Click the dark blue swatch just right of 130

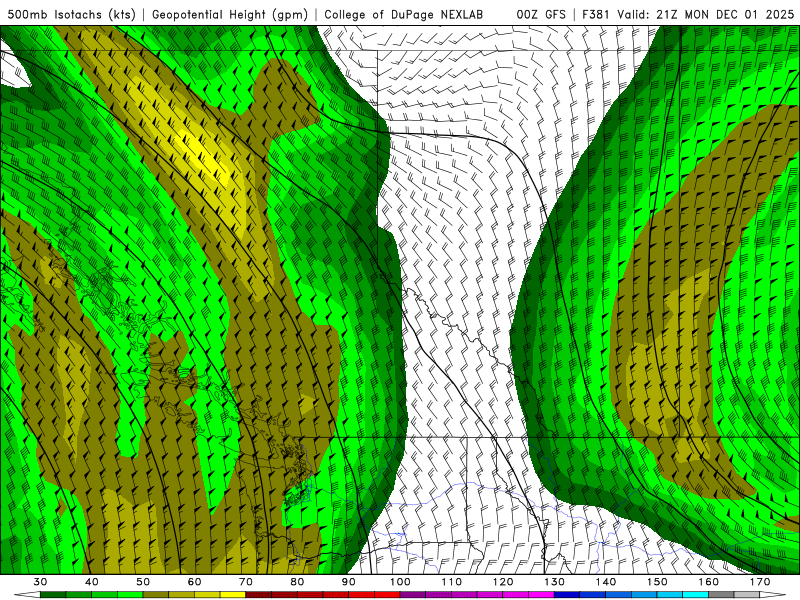tap(567, 594)
